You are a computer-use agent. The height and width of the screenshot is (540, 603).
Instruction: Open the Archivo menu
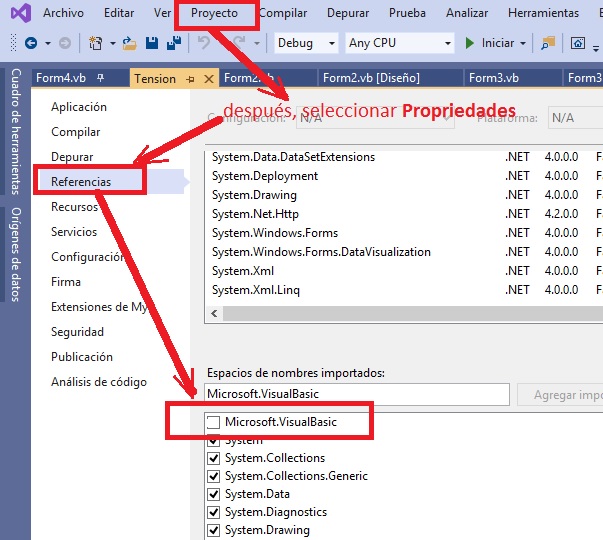(63, 13)
